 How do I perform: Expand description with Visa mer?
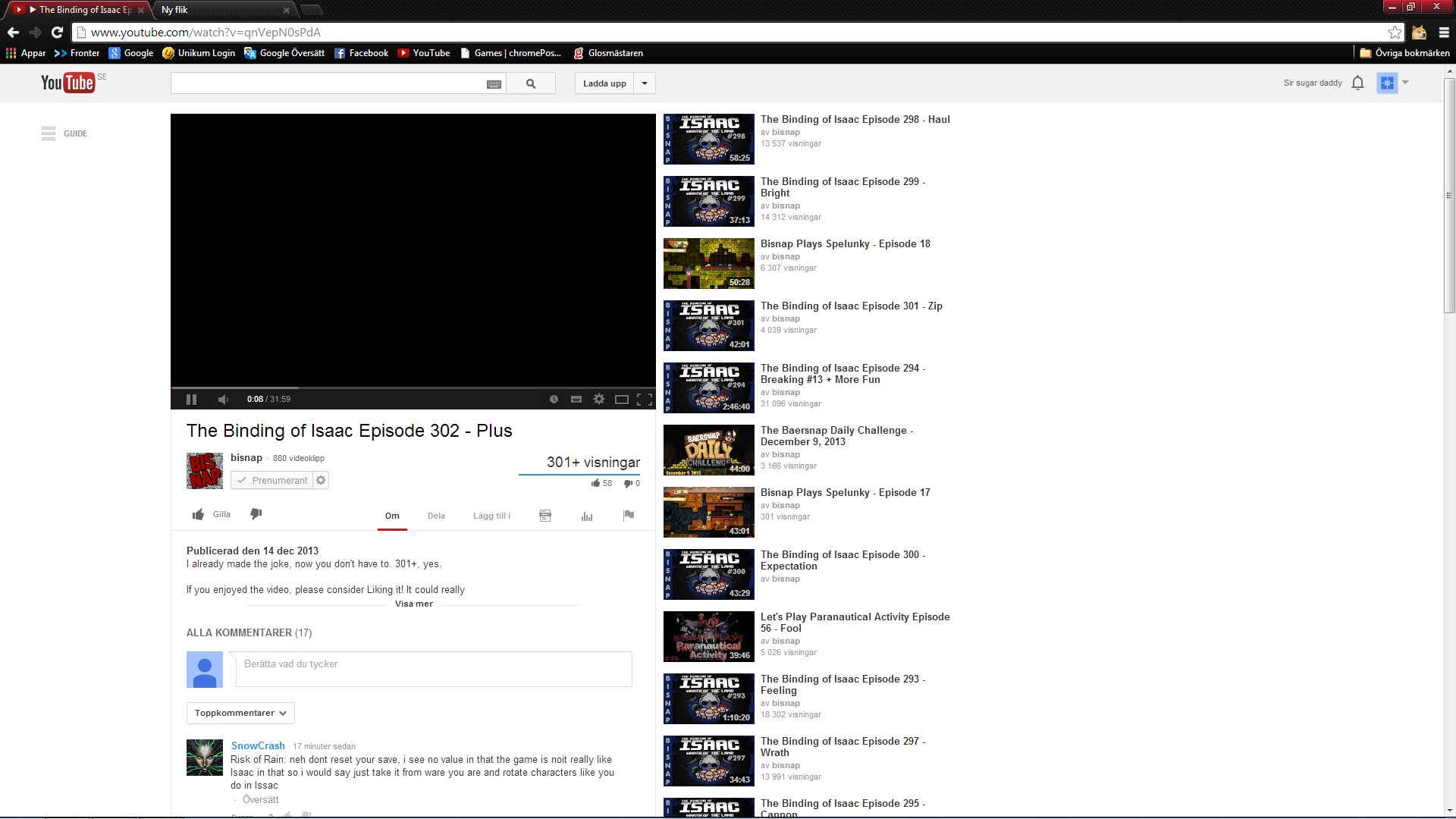[x=413, y=604]
